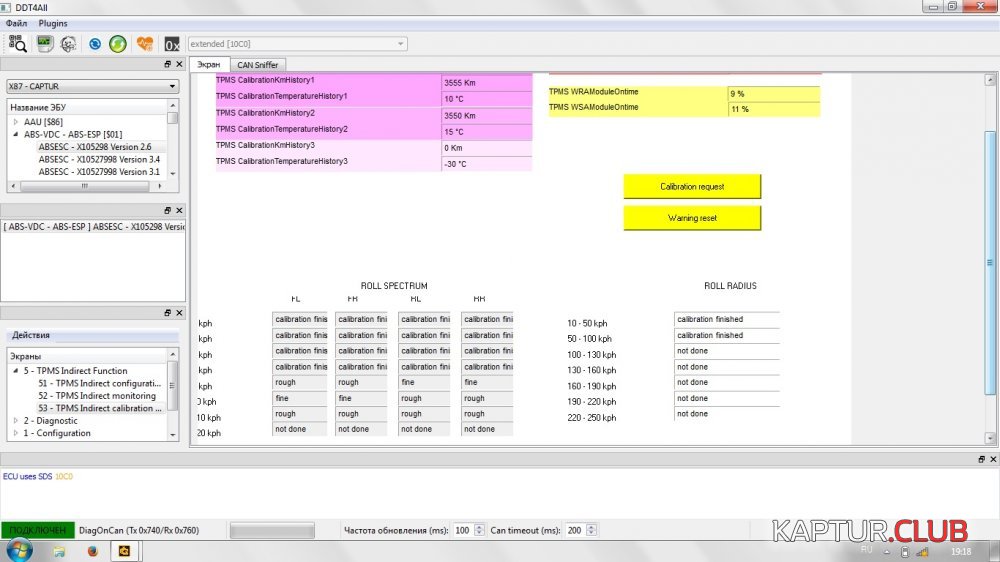Screen dimensions: 1000x562
Task: Expand the 2 - Diagnostic node
Action: pyautogui.click(x=16, y=421)
